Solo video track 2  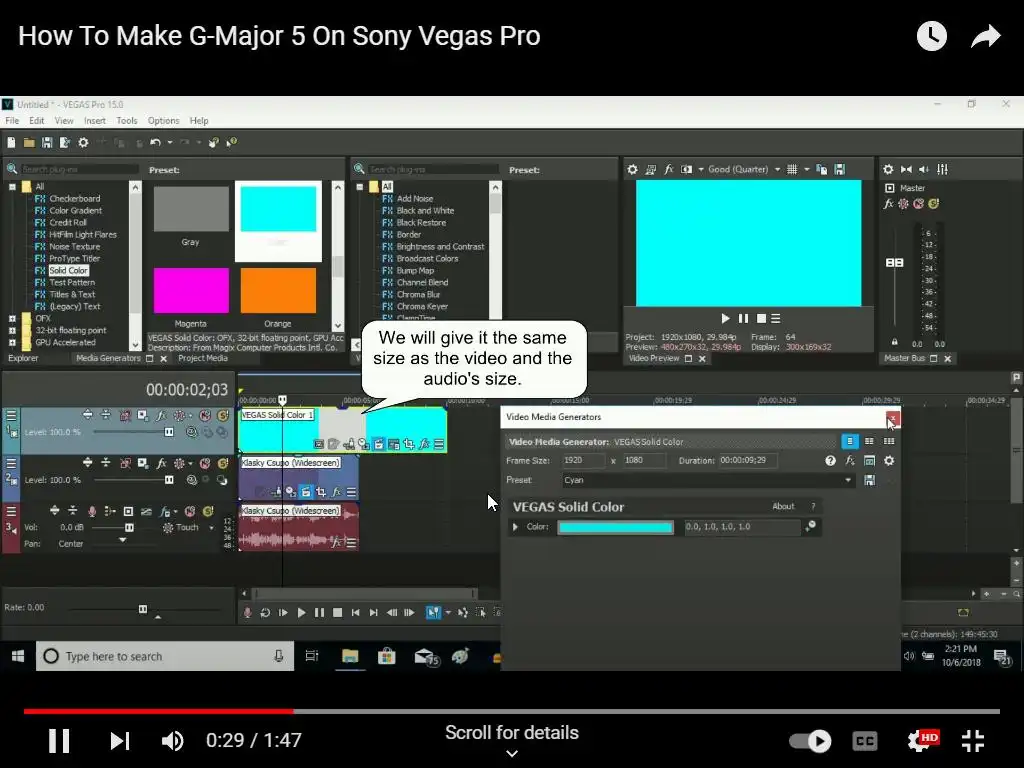(223, 463)
